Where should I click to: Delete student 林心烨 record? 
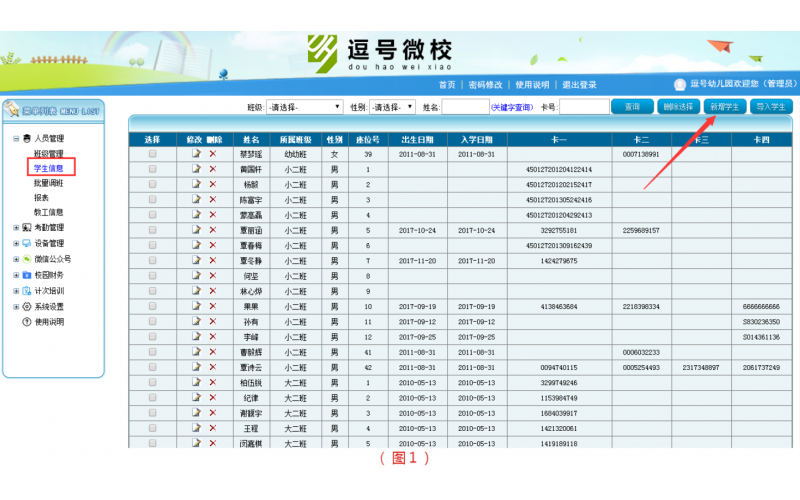click(x=213, y=291)
